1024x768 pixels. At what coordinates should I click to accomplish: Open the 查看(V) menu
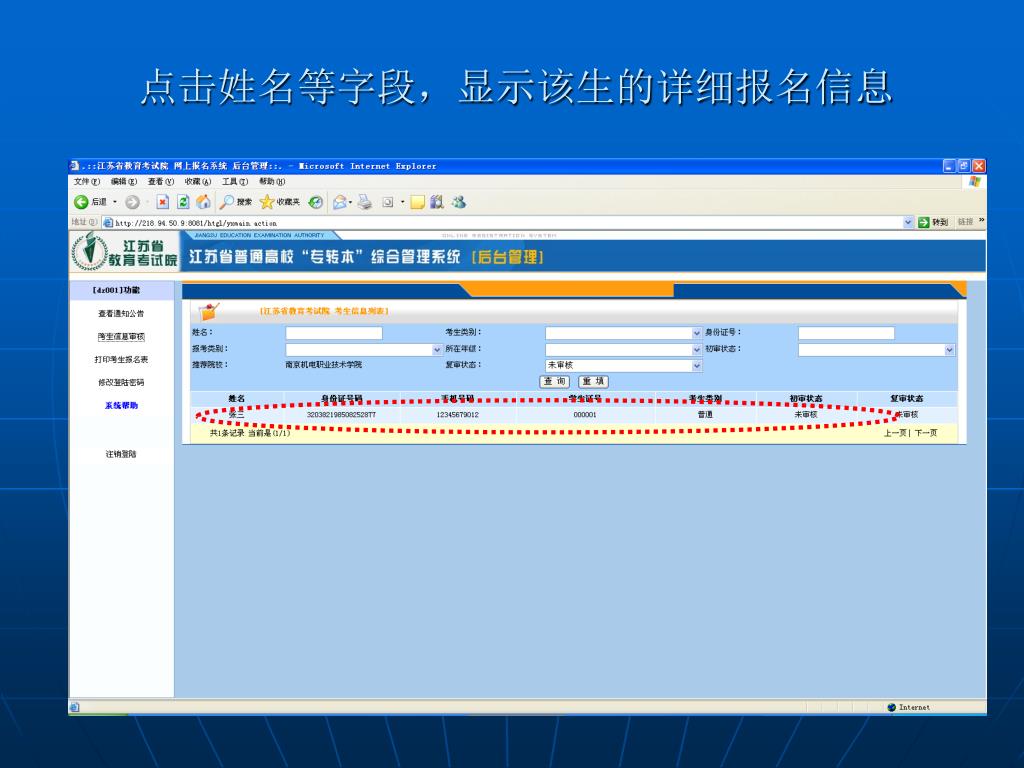161,182
